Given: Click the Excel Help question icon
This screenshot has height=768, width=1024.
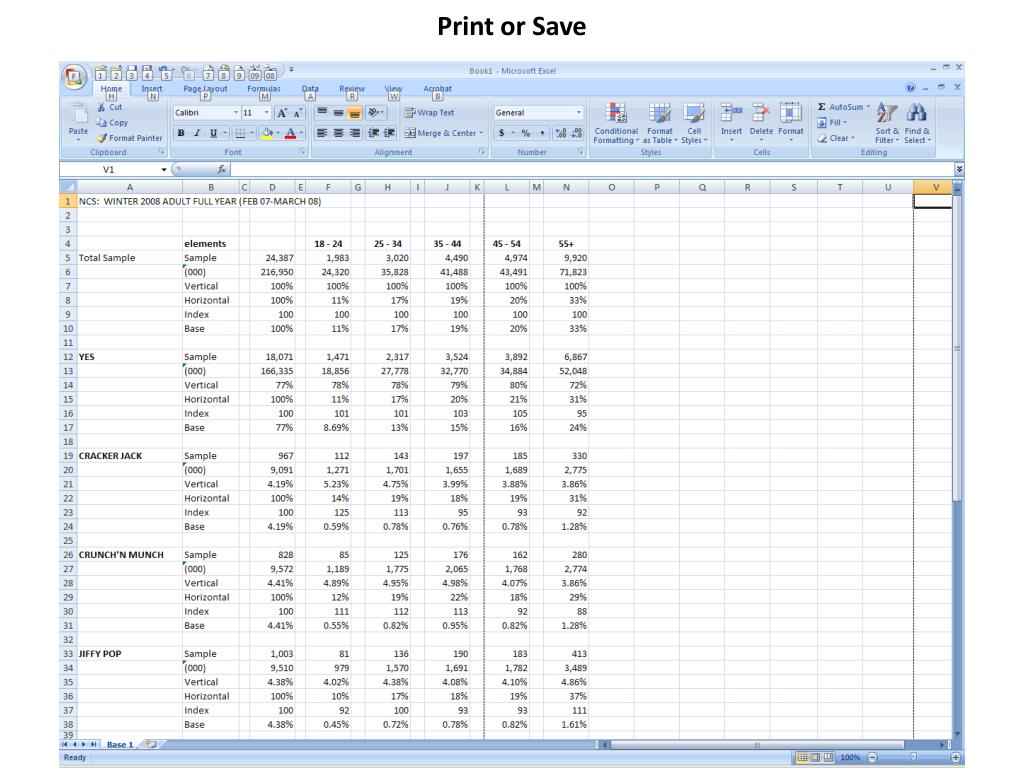Looking at the screenshot, I should tap(910, 88).
